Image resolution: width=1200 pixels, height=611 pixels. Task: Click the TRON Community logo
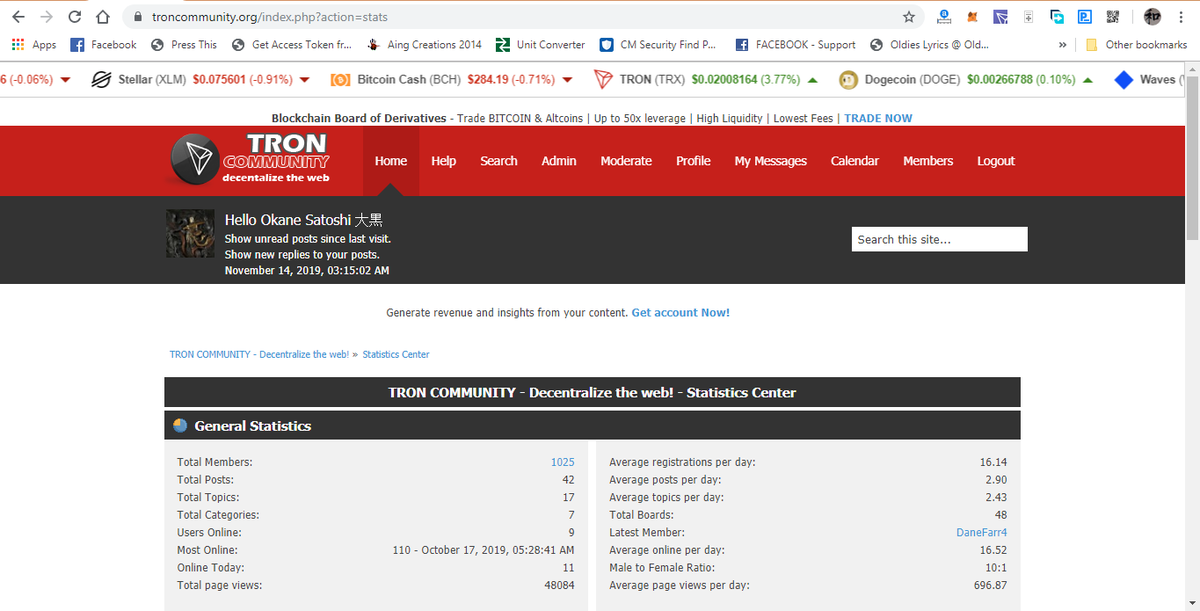[250, 160]
